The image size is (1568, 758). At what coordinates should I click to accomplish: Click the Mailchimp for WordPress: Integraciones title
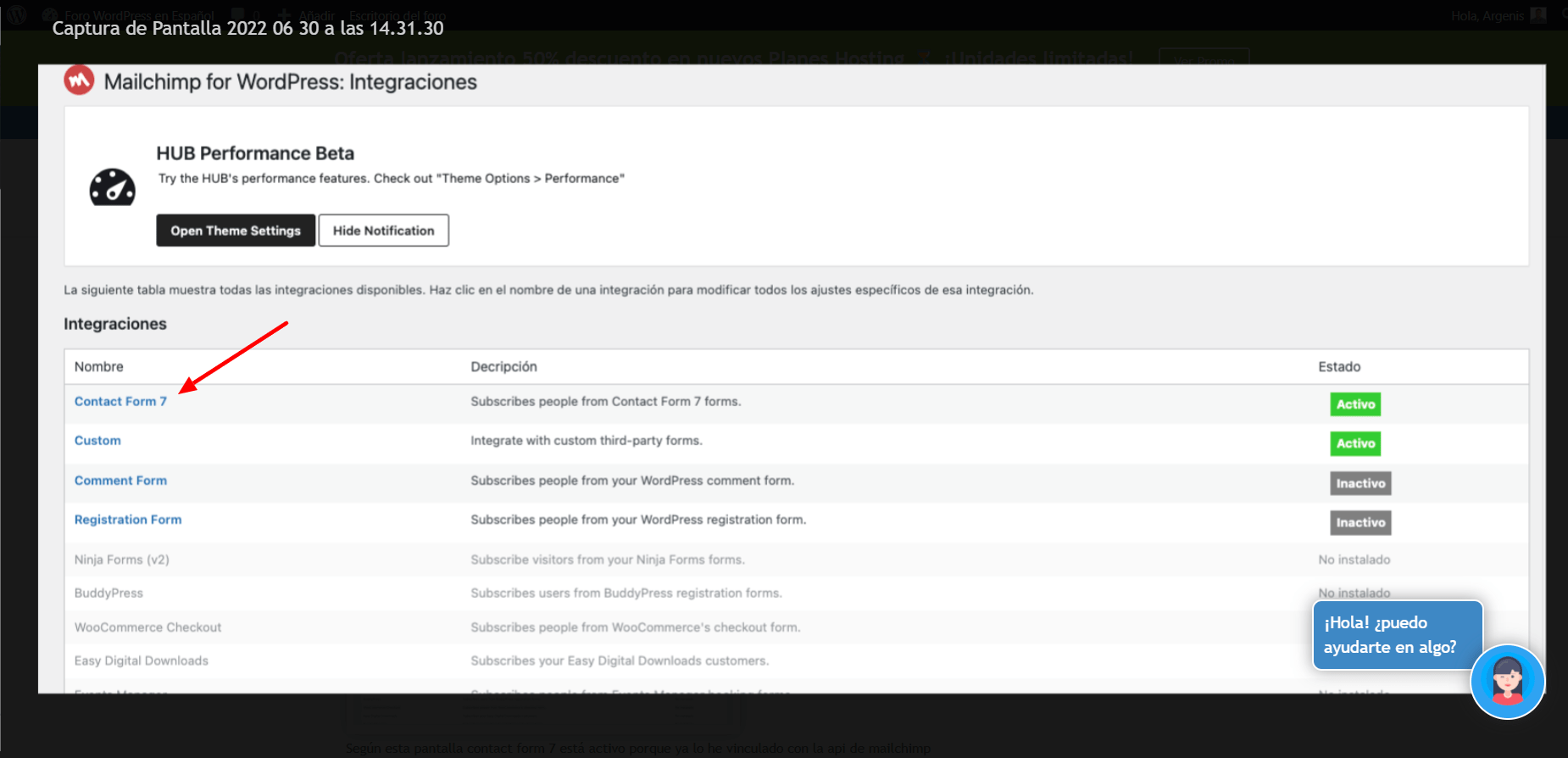[291, 82]
